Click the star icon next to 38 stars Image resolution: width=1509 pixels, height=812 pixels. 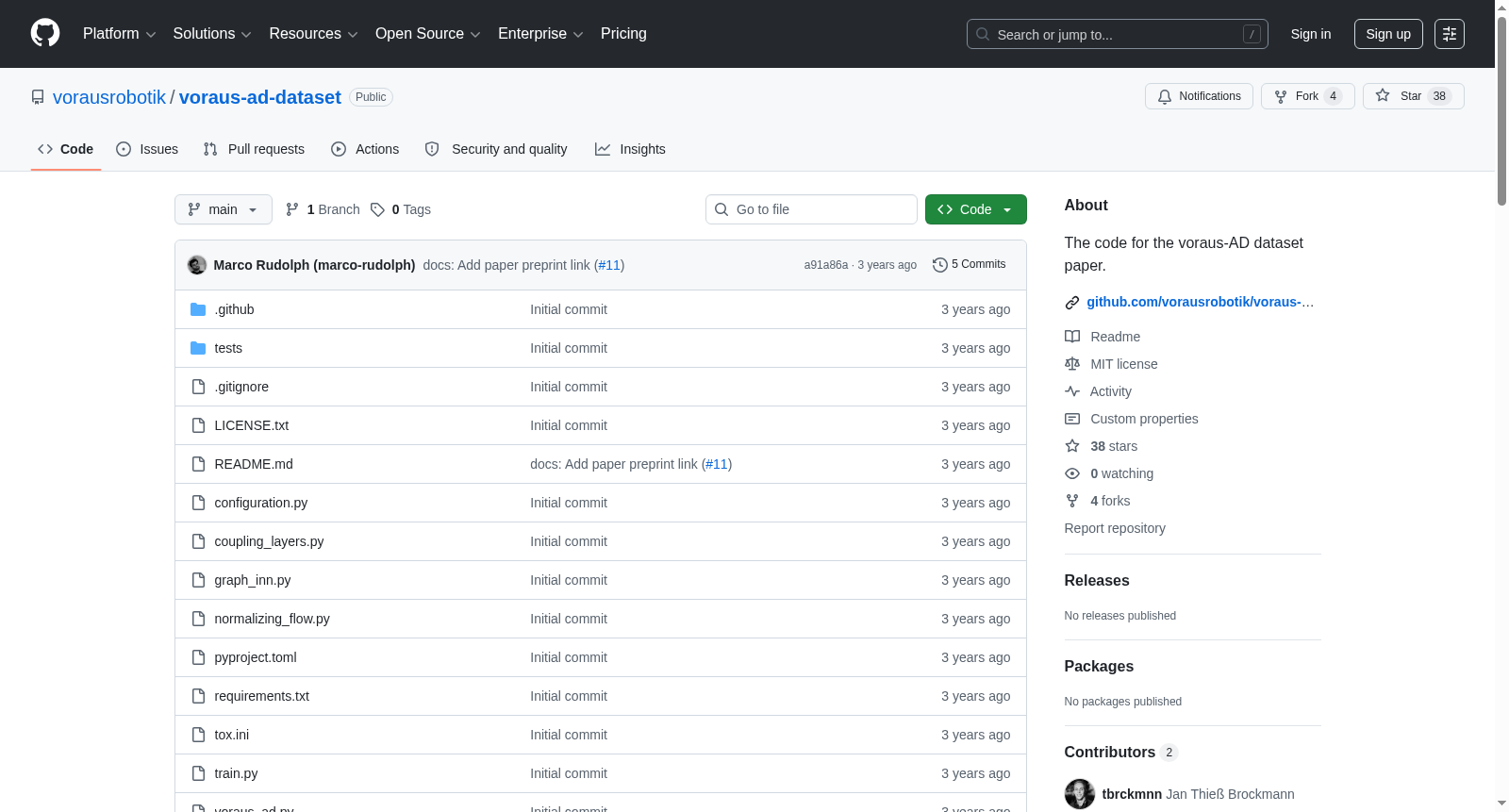click(1072, 446)
